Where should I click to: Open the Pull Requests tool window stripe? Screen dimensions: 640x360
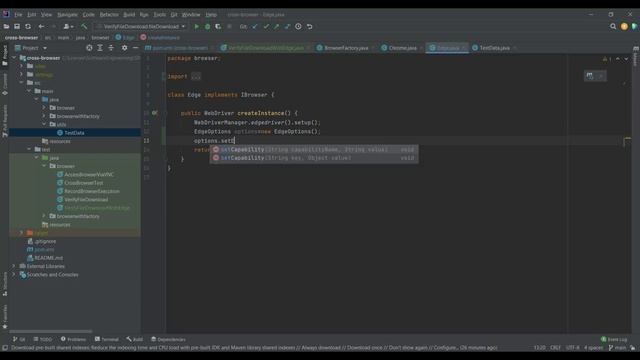click(5, 121)
